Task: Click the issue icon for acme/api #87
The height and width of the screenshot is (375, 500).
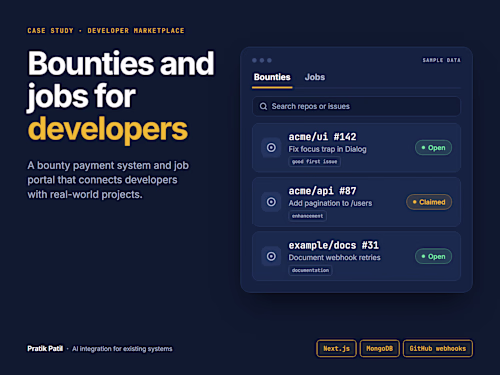Action: click(271, 202)
